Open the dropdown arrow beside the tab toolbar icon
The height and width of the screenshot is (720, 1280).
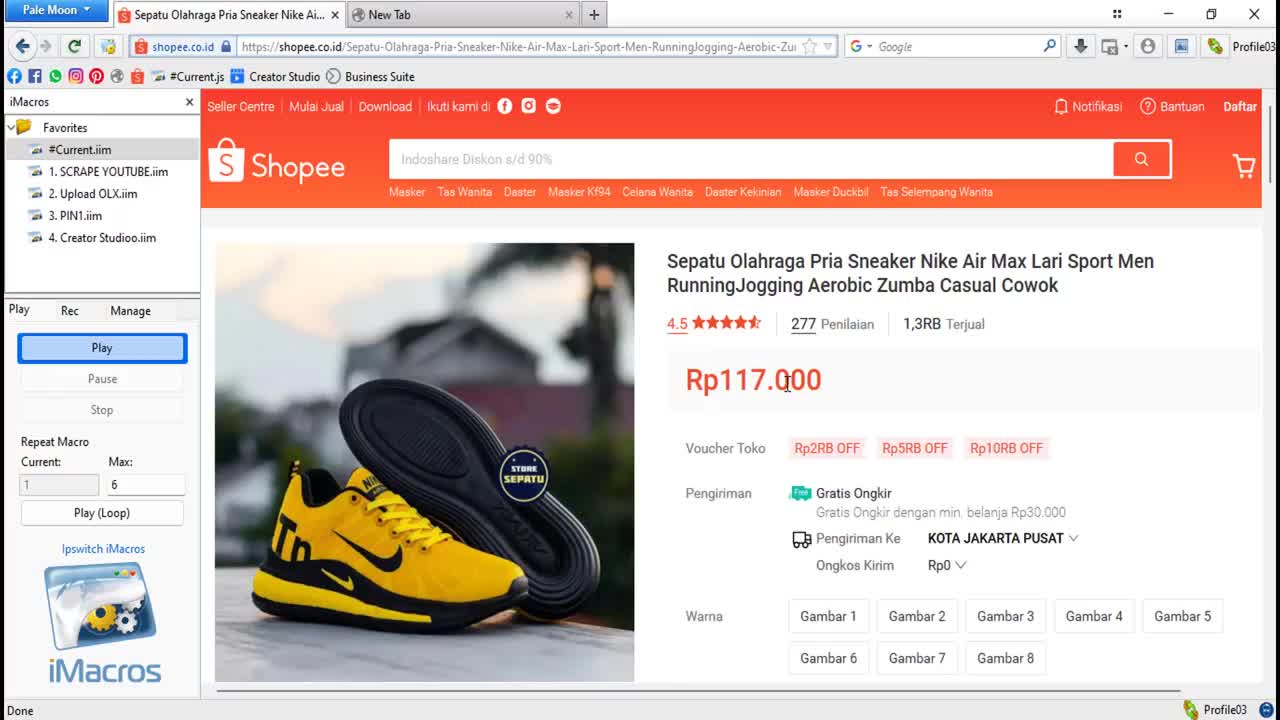coord(1125,46)
